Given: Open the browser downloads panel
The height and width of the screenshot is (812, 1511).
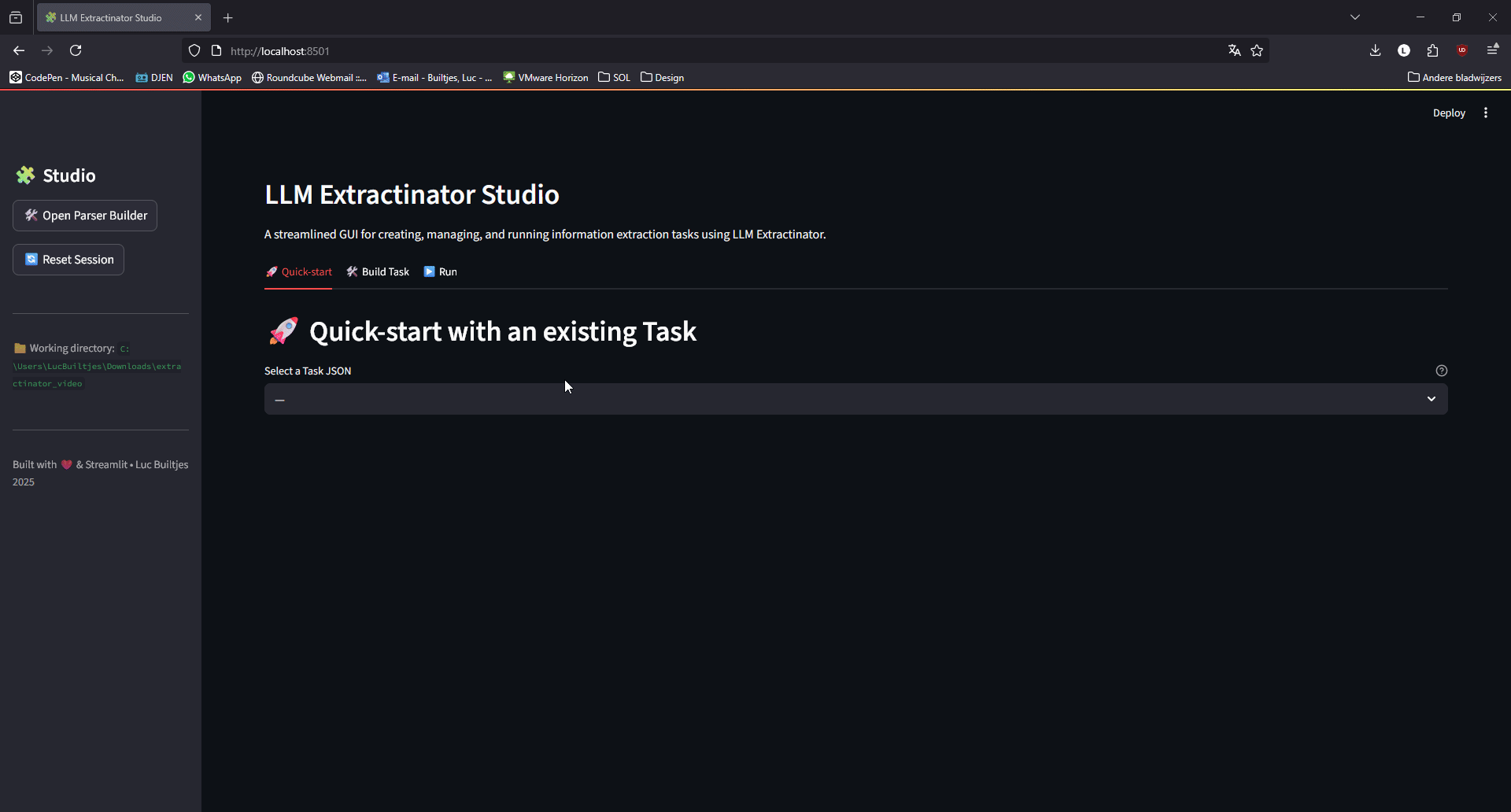Looking at the screenshot, I should tap(1375, 51).
